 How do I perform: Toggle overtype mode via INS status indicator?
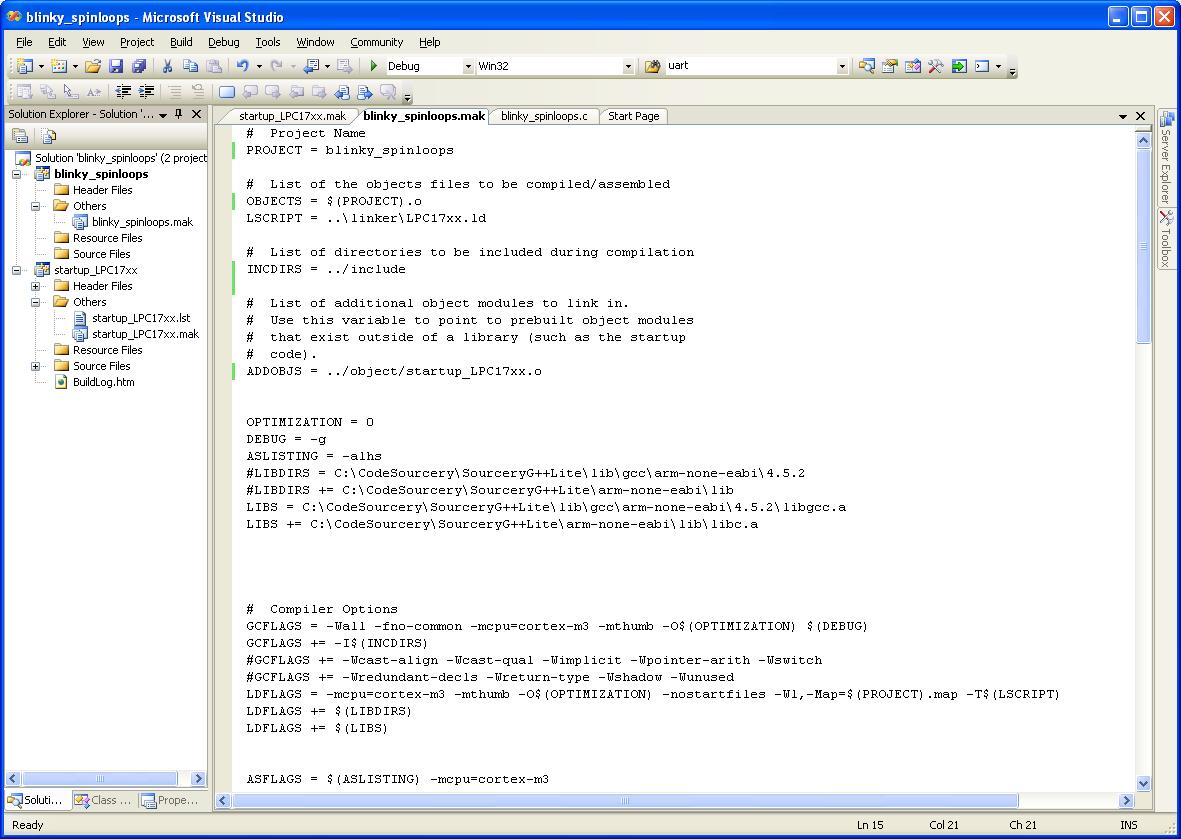point(1127,825)
